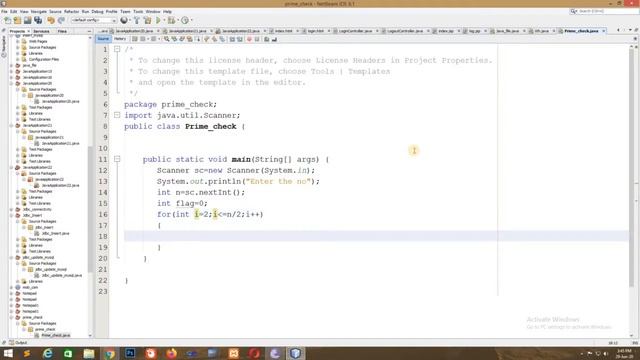Click the Shift Line Right icon
The image size is (640, 360).
pyautogui.click(x=240, y=39)
